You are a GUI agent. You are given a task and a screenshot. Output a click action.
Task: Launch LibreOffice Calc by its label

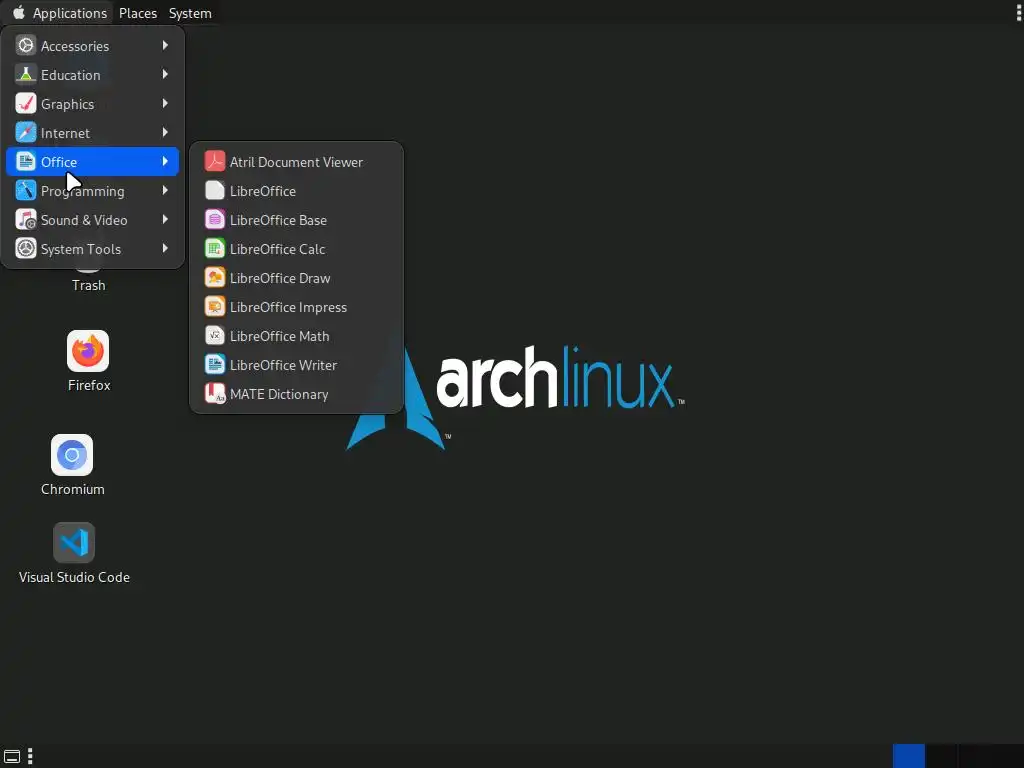click(278, 249)
